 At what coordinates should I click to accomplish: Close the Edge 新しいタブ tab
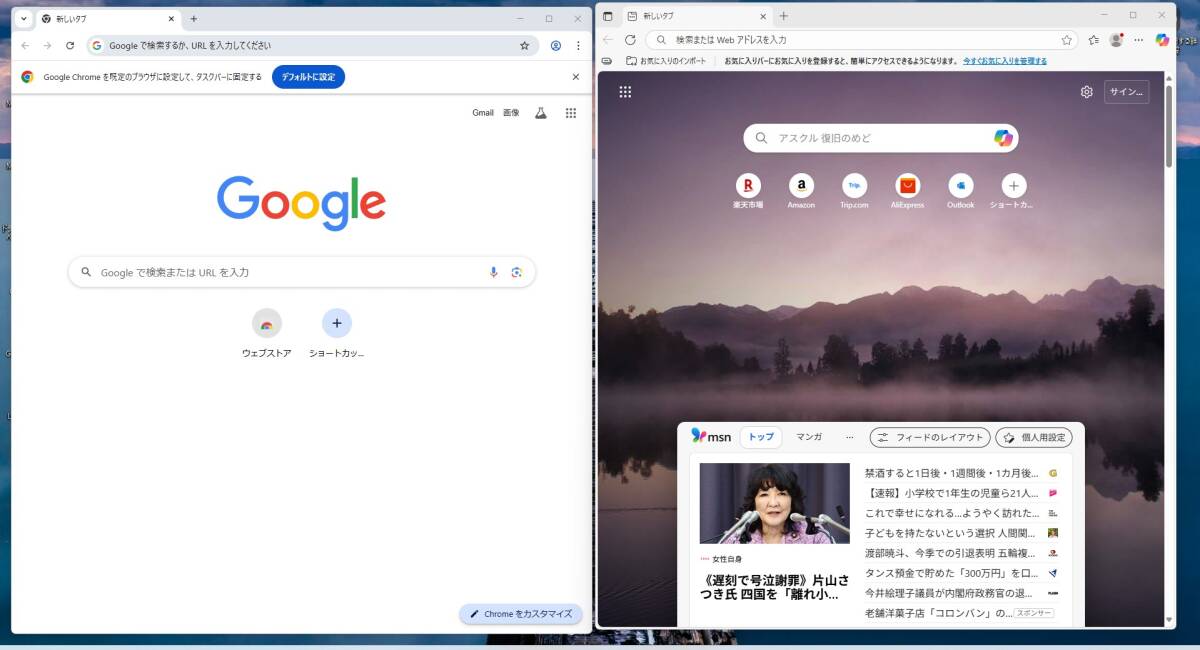(763, 16)
